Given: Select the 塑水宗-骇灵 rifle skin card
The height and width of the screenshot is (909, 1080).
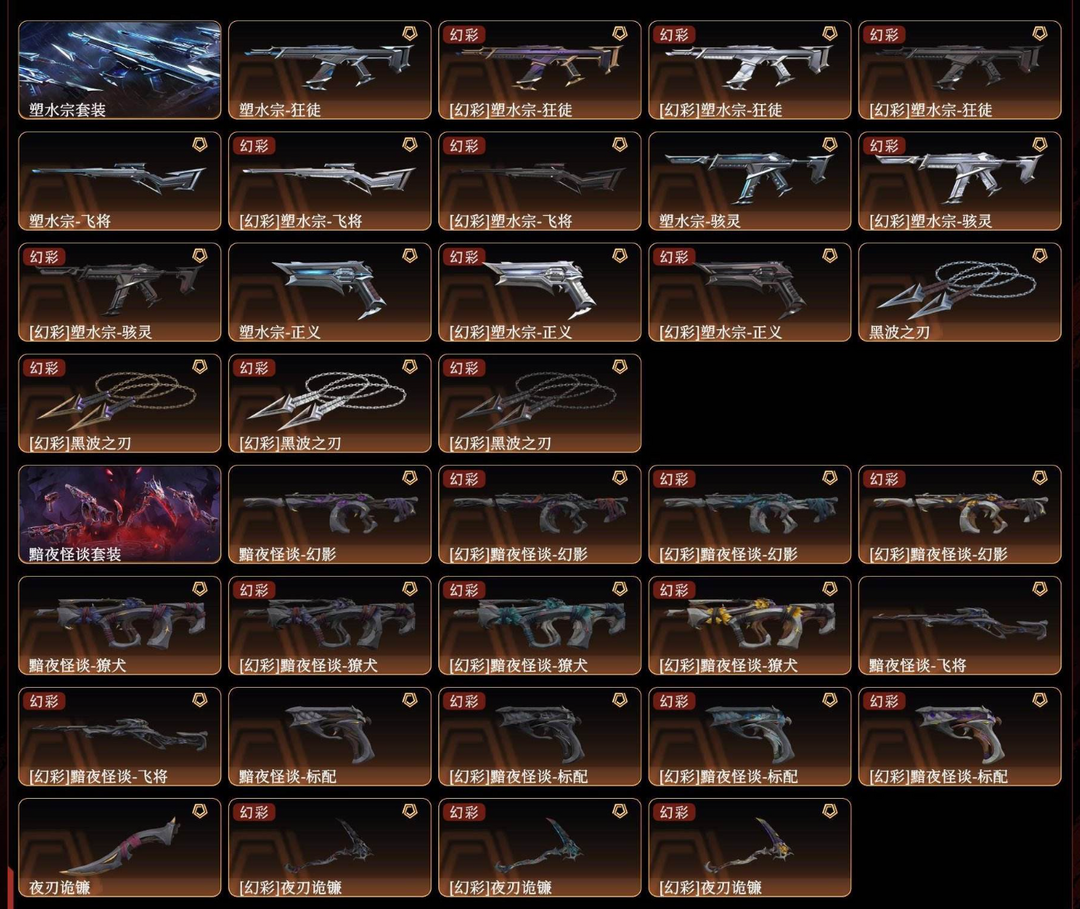Looking at the screenshot, I should tap(749, 181).
